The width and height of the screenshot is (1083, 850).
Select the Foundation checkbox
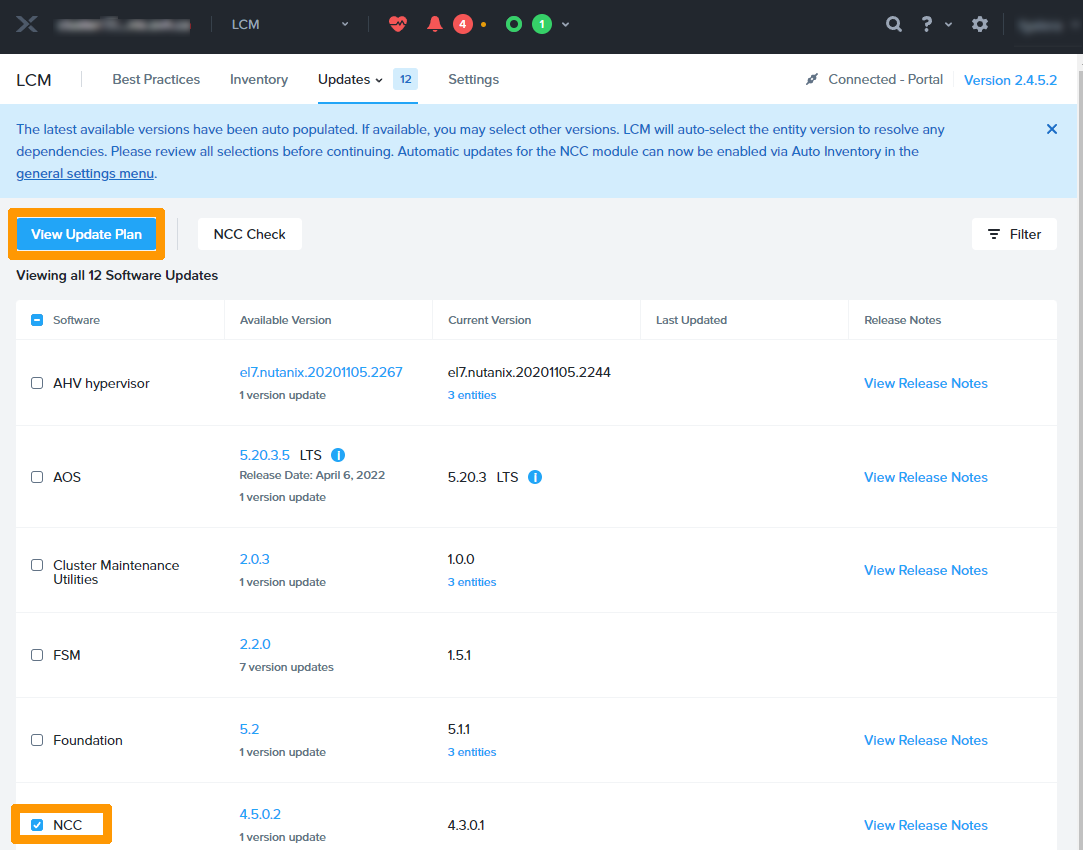click(37, 740)
